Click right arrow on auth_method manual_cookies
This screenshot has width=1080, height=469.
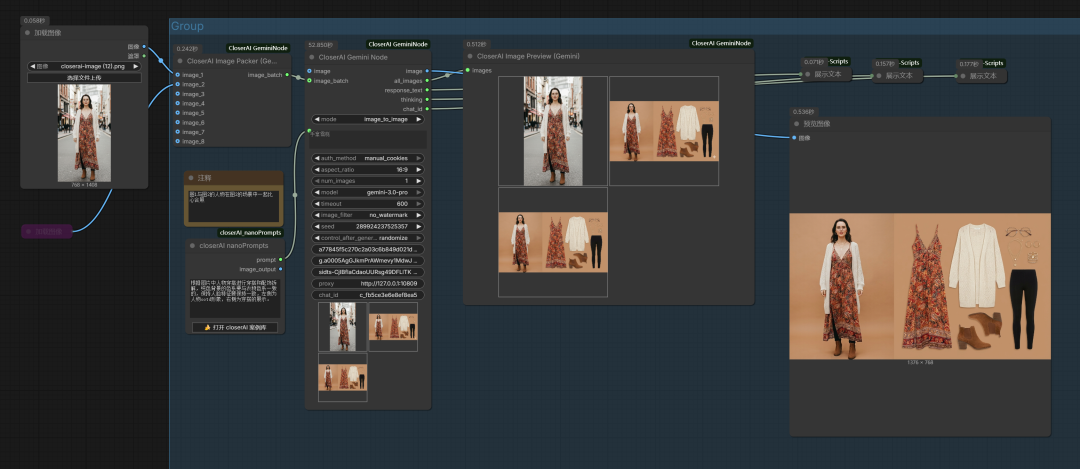point(420,158)
